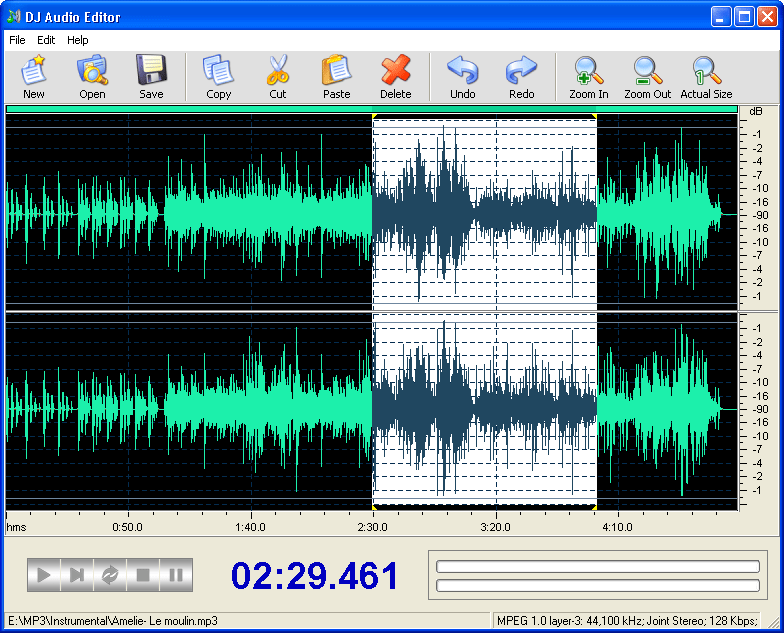Pause the playback
This screenshot has height=633, width=784.
pyautogui.click(x=176, y=575)
